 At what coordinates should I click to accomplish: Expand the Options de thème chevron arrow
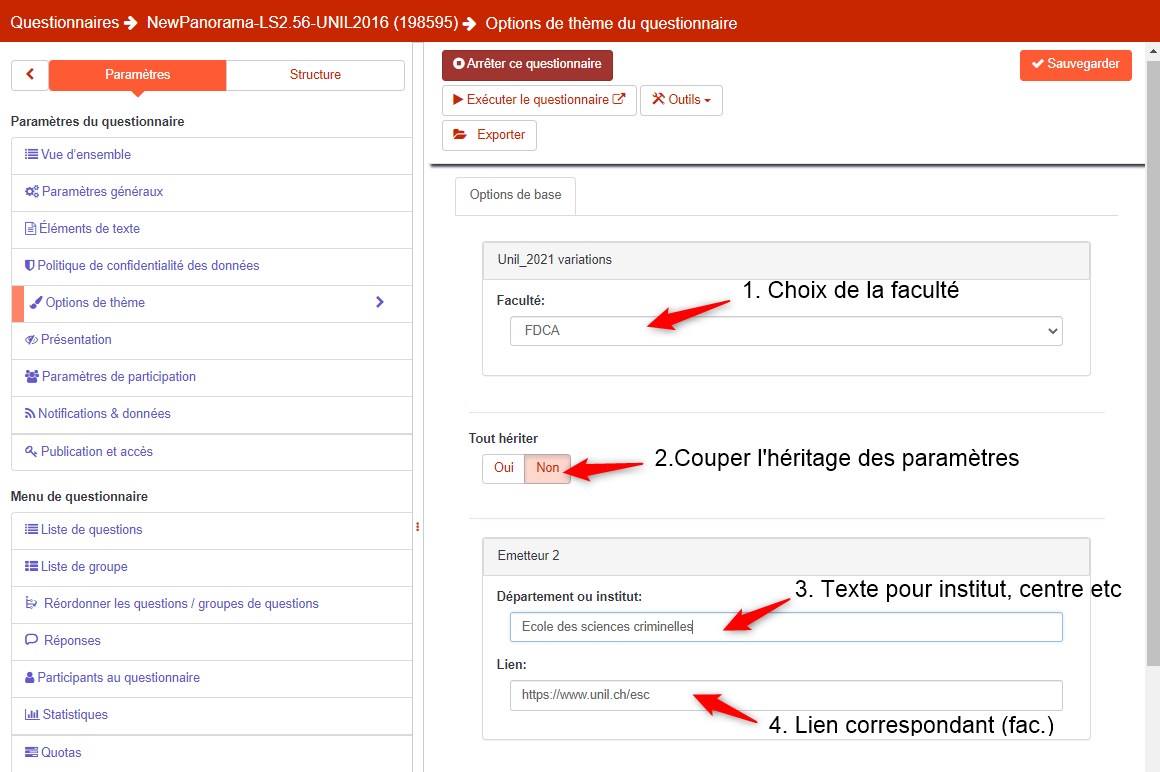click(379, 302)
